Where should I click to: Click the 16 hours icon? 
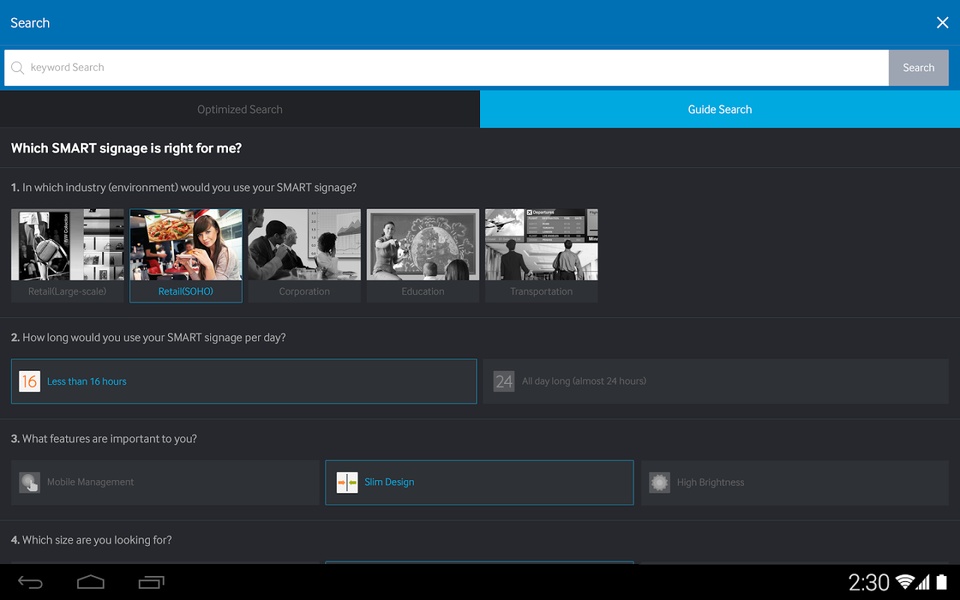point(29,381)
